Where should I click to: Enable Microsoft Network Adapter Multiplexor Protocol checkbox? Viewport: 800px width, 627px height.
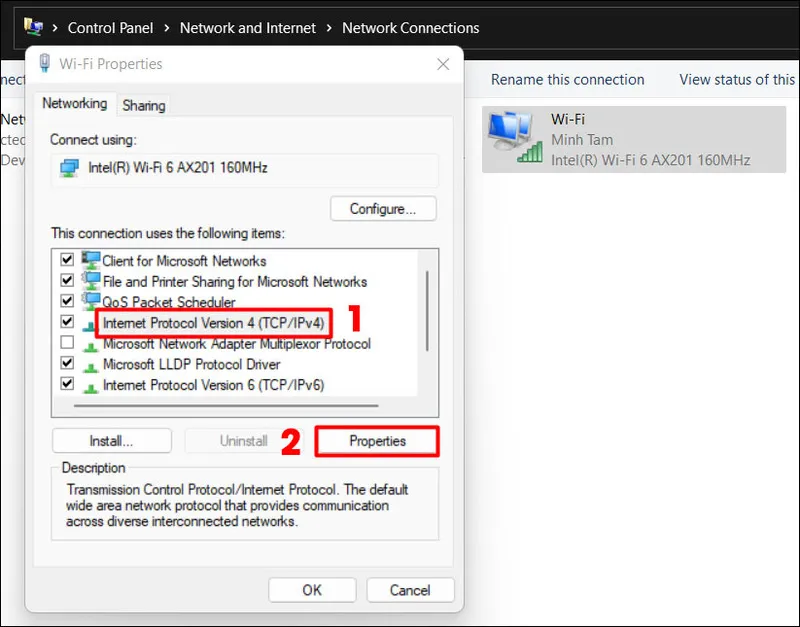tap(67, 343)
